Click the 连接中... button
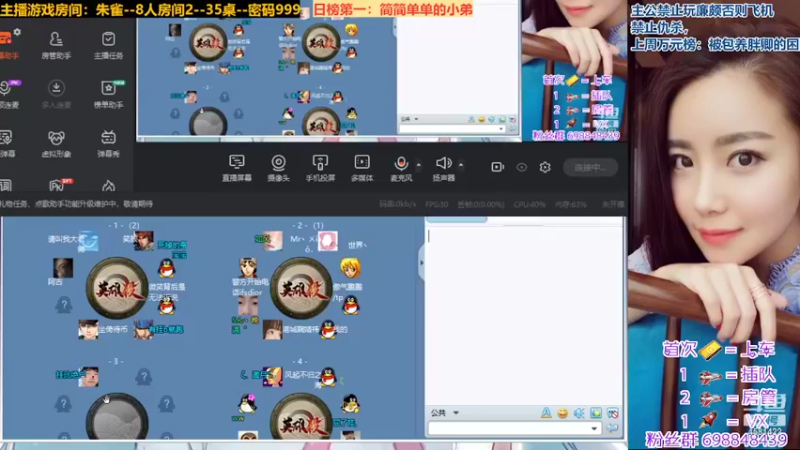 [x=590, y=167]
